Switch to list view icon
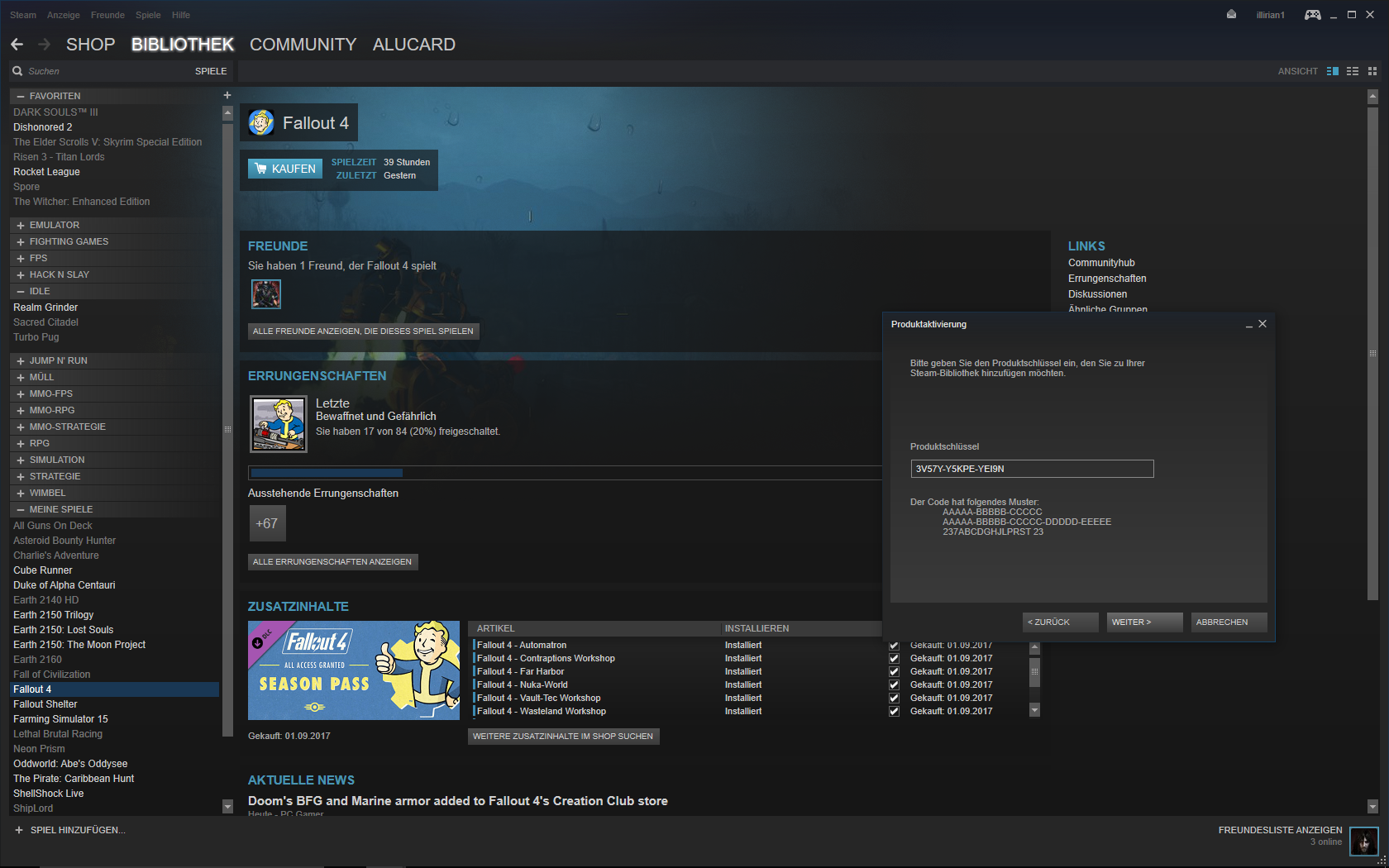This screenshot has width=1389, height=868. pyautogui.click(x=1353, y=71)
